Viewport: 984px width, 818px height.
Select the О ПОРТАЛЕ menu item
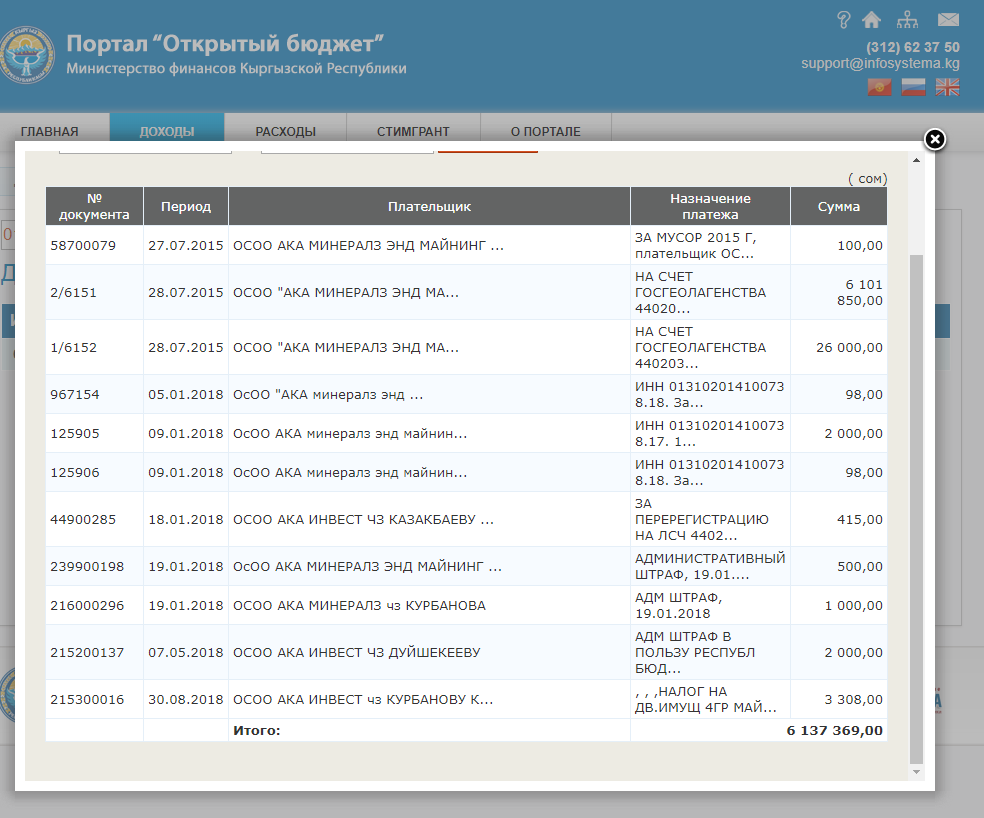[545, 131]
